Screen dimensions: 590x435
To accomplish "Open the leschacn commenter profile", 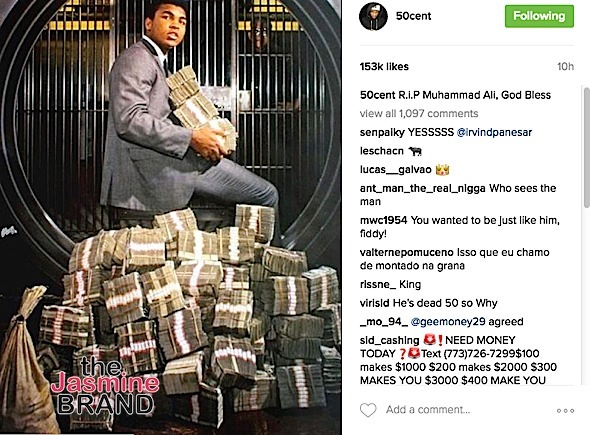I will click(382, 151).
